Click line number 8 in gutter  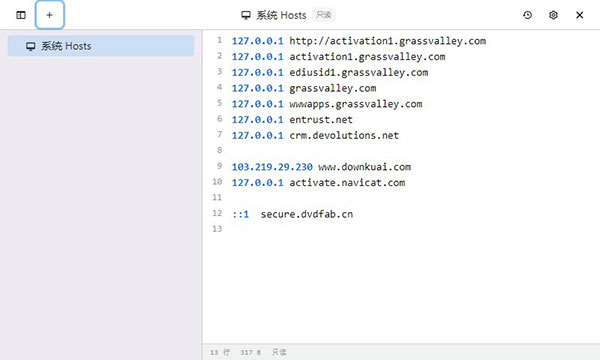click(219, 150)
